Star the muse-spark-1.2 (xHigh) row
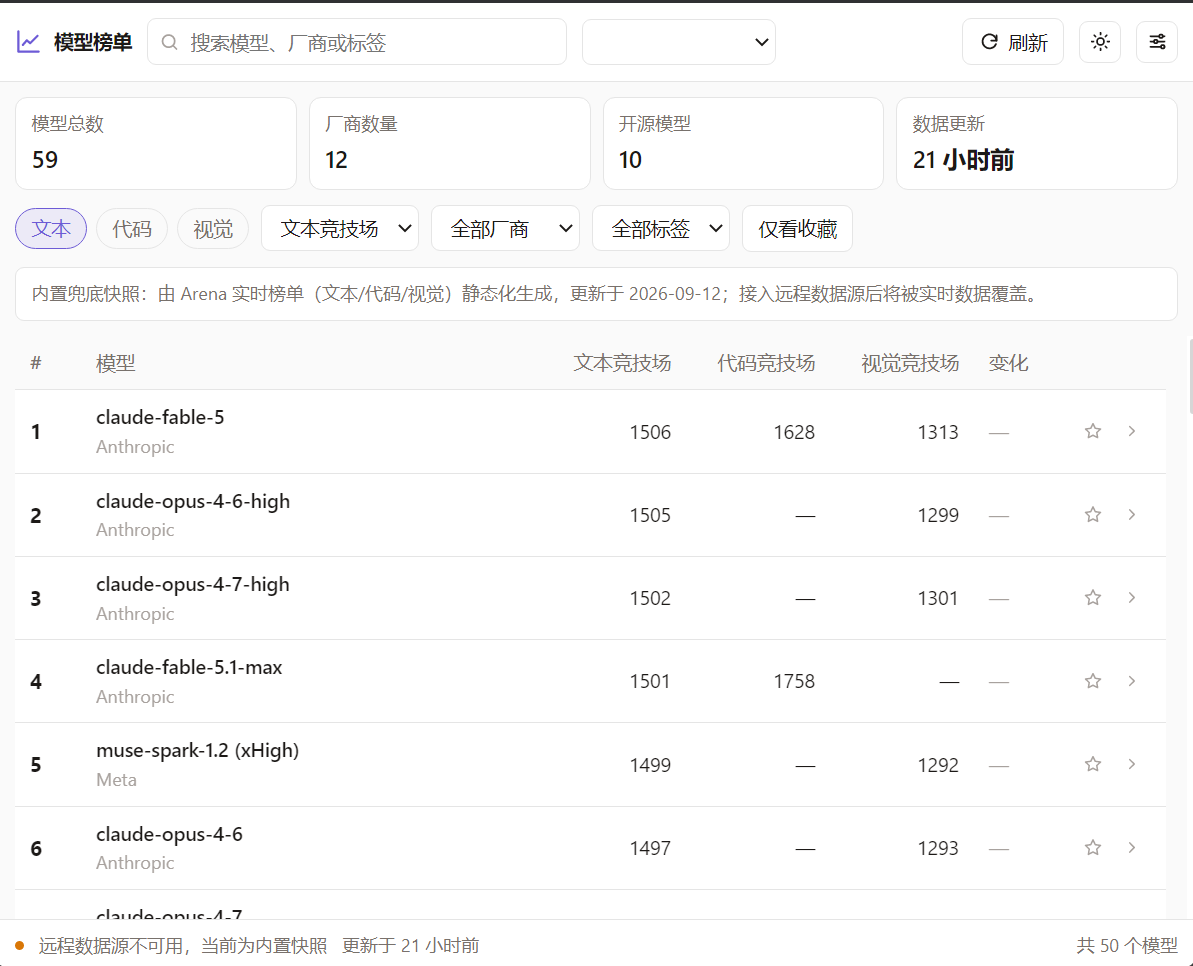1193x966 pixels. [1093, 764]
